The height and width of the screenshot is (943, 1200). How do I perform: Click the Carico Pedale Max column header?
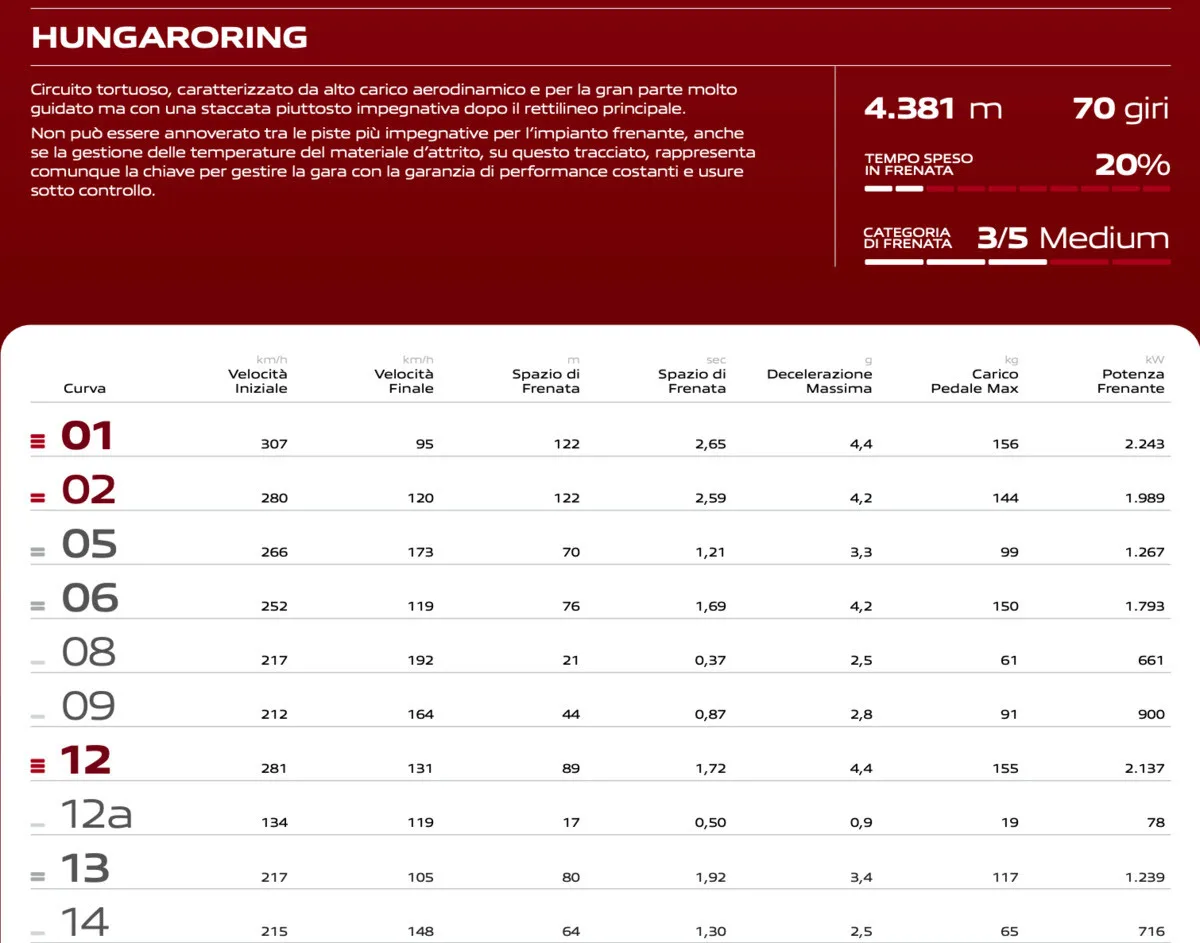point(975,381)
